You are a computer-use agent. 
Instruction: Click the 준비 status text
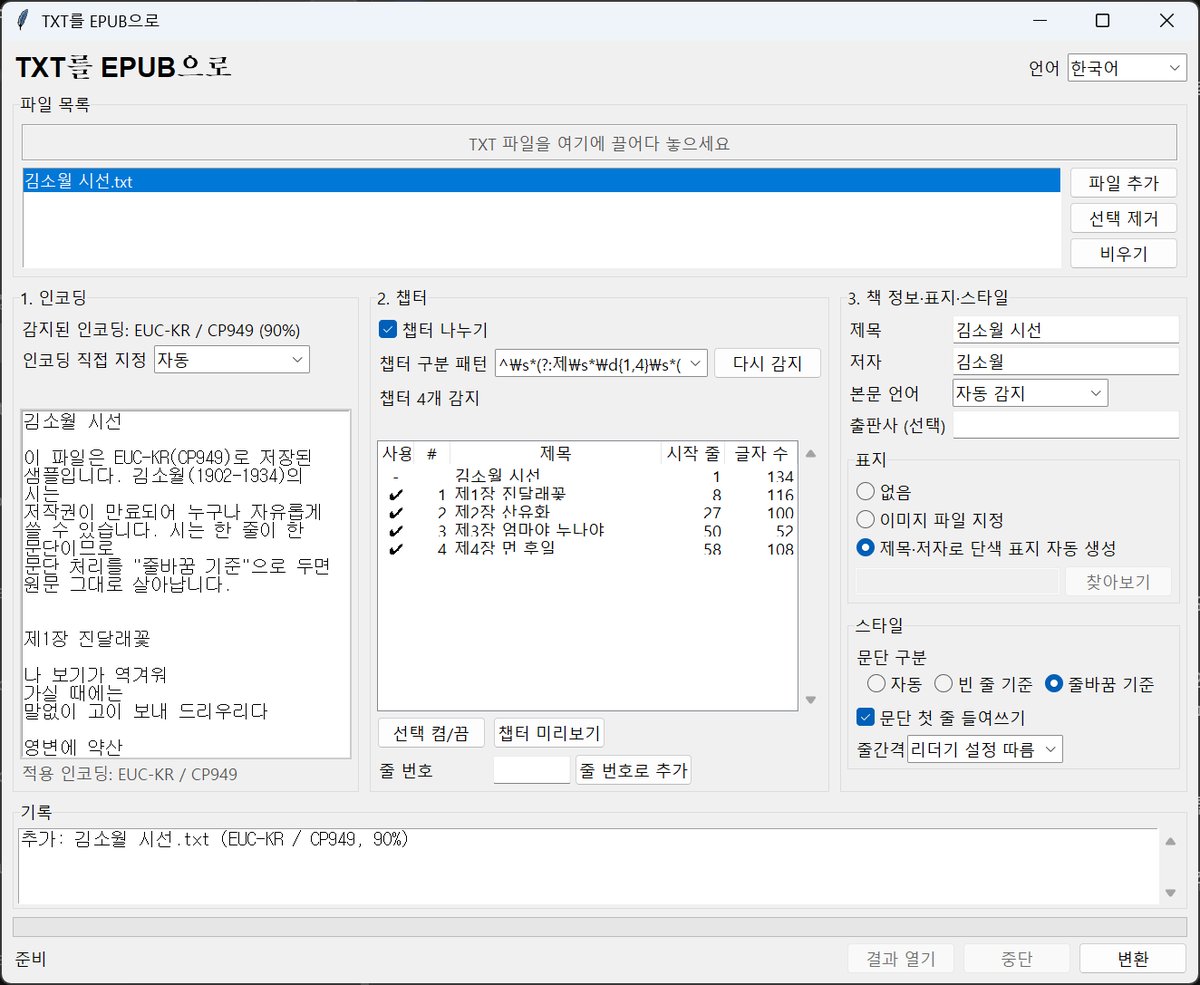30,959
